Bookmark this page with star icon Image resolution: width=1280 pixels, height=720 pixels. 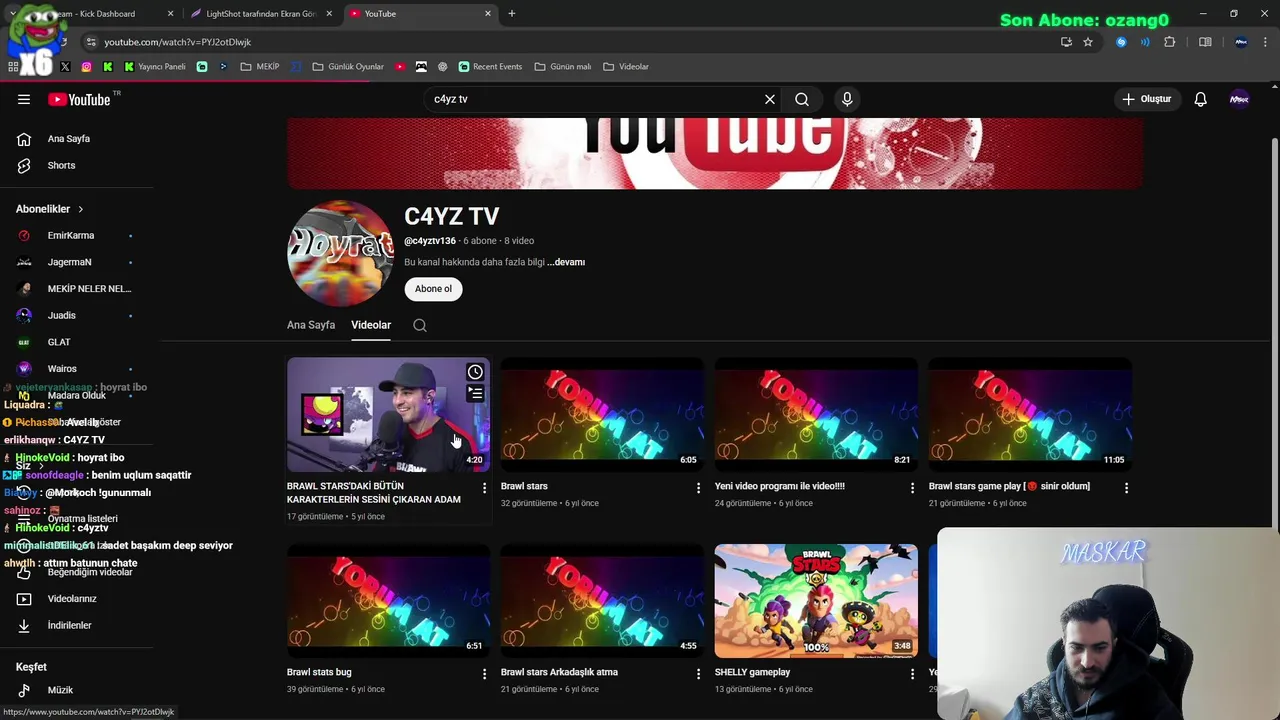pos(1088,42)
